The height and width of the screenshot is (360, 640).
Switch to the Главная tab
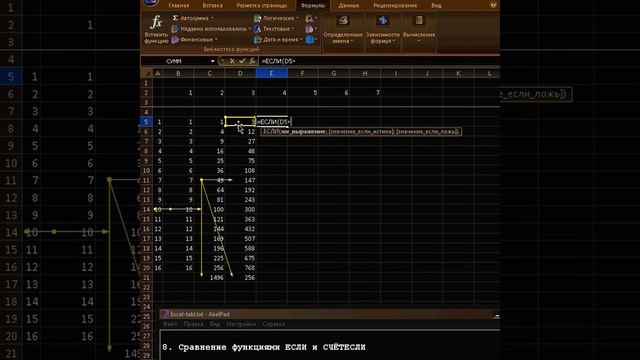click(x=179, y=5)
